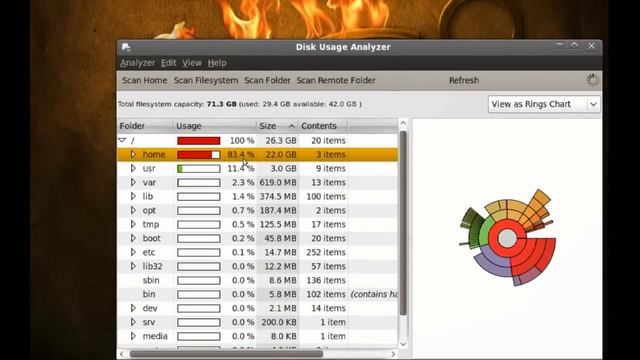Click '187.4 MB' size for opt
This screenshot has height=360, width=640.
[x=278, y=210]
